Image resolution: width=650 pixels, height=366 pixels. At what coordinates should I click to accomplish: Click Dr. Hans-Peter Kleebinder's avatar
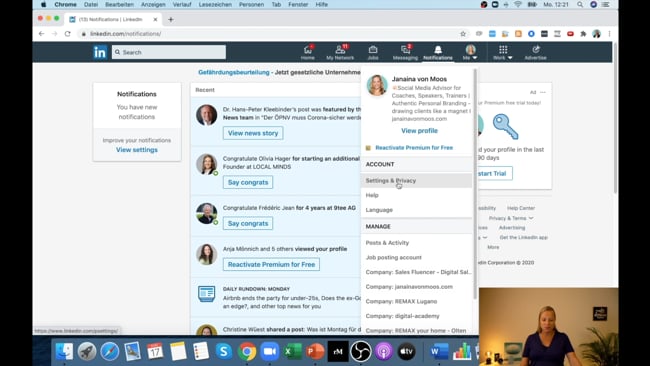(x=206, y=115)
